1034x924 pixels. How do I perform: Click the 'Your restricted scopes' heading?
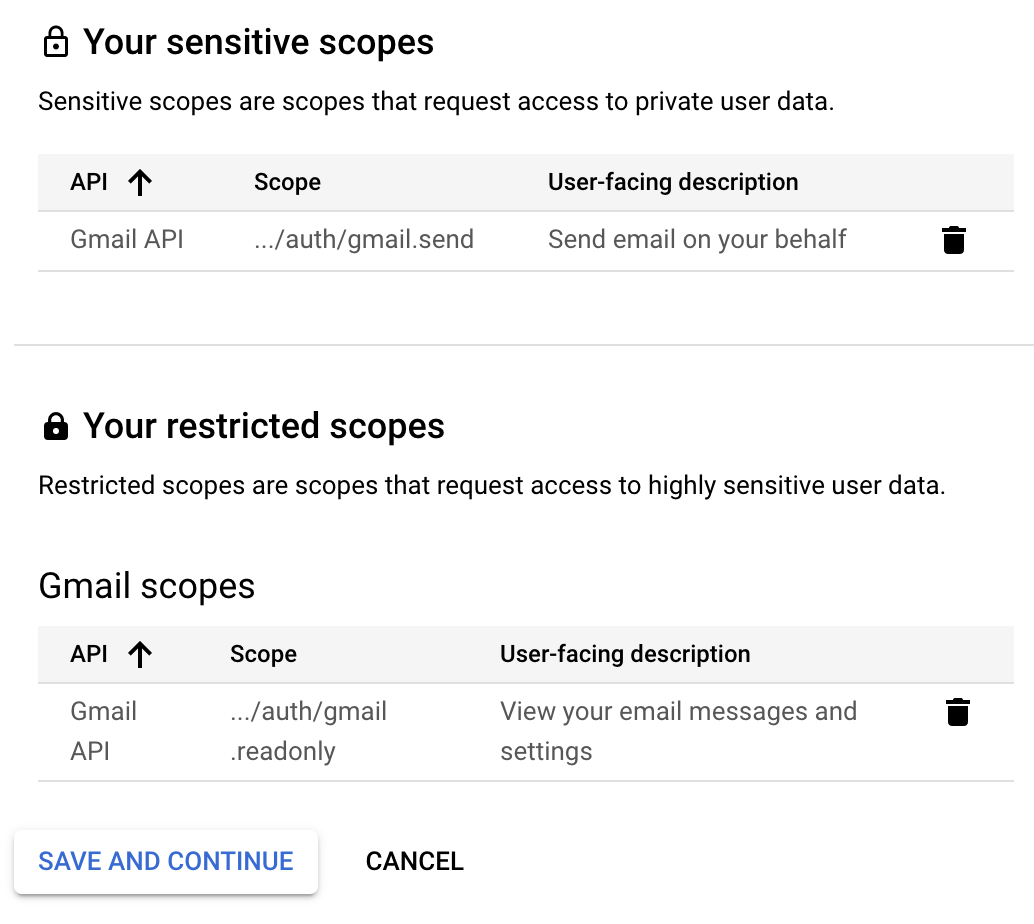click(264, 426)
